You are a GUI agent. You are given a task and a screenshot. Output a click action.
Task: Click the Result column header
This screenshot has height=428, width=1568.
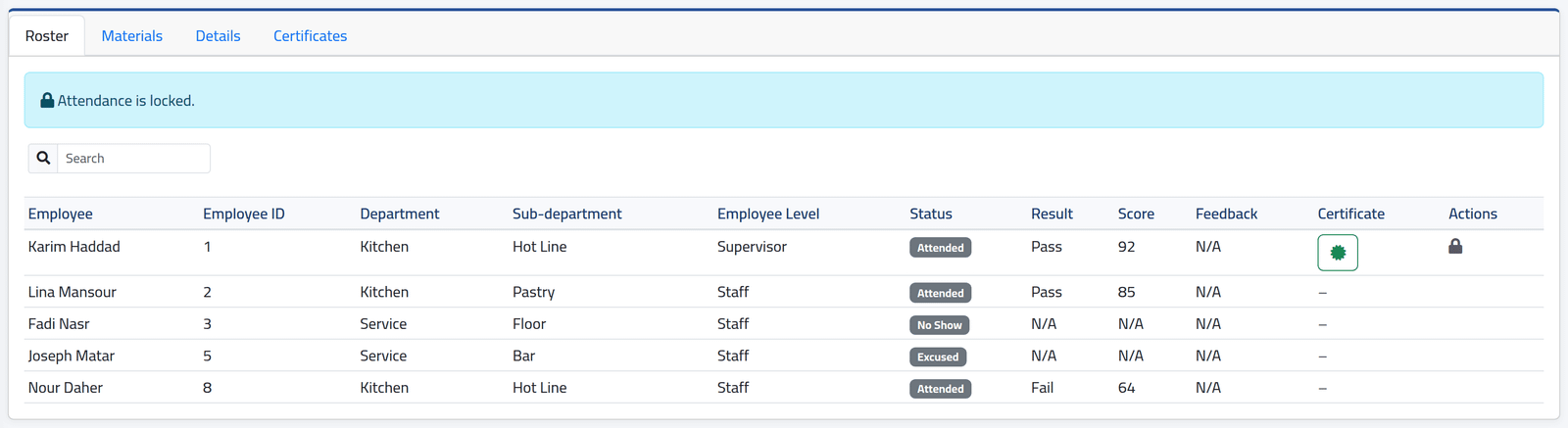click(x=1052, y=214)
